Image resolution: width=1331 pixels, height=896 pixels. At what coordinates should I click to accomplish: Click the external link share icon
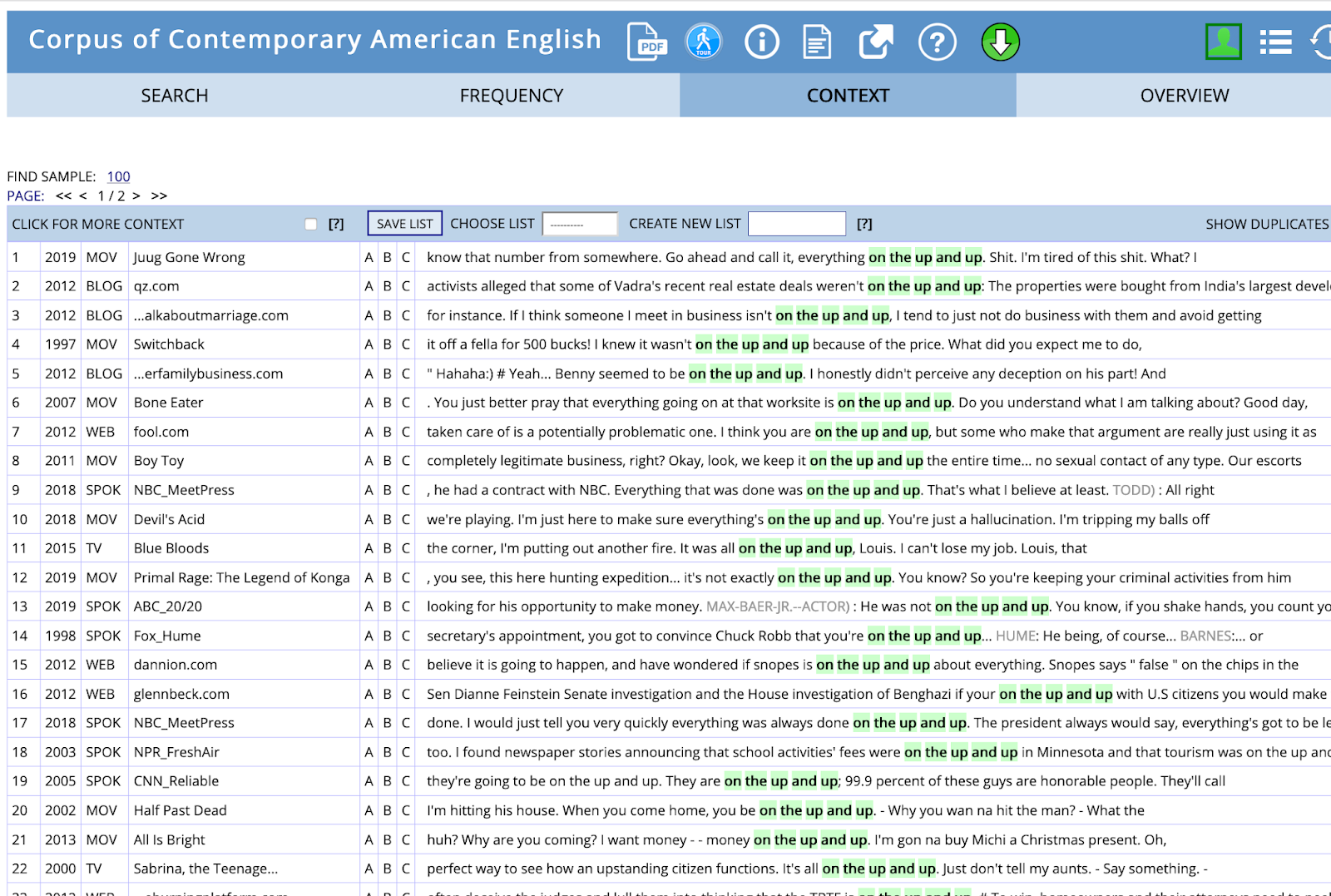click(876, 42)
